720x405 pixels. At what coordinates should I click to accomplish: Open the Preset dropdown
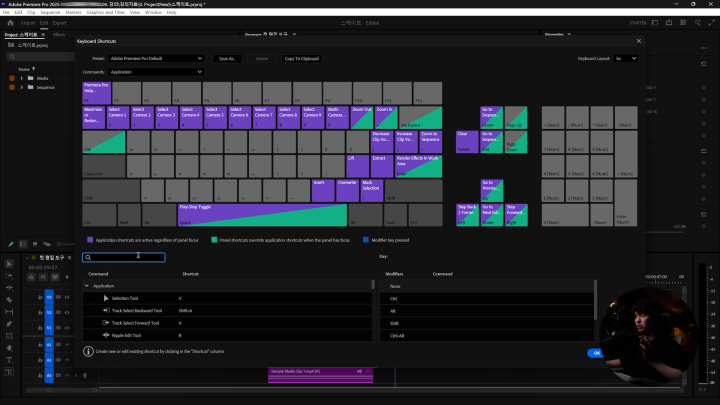click(x=156, y=59)
